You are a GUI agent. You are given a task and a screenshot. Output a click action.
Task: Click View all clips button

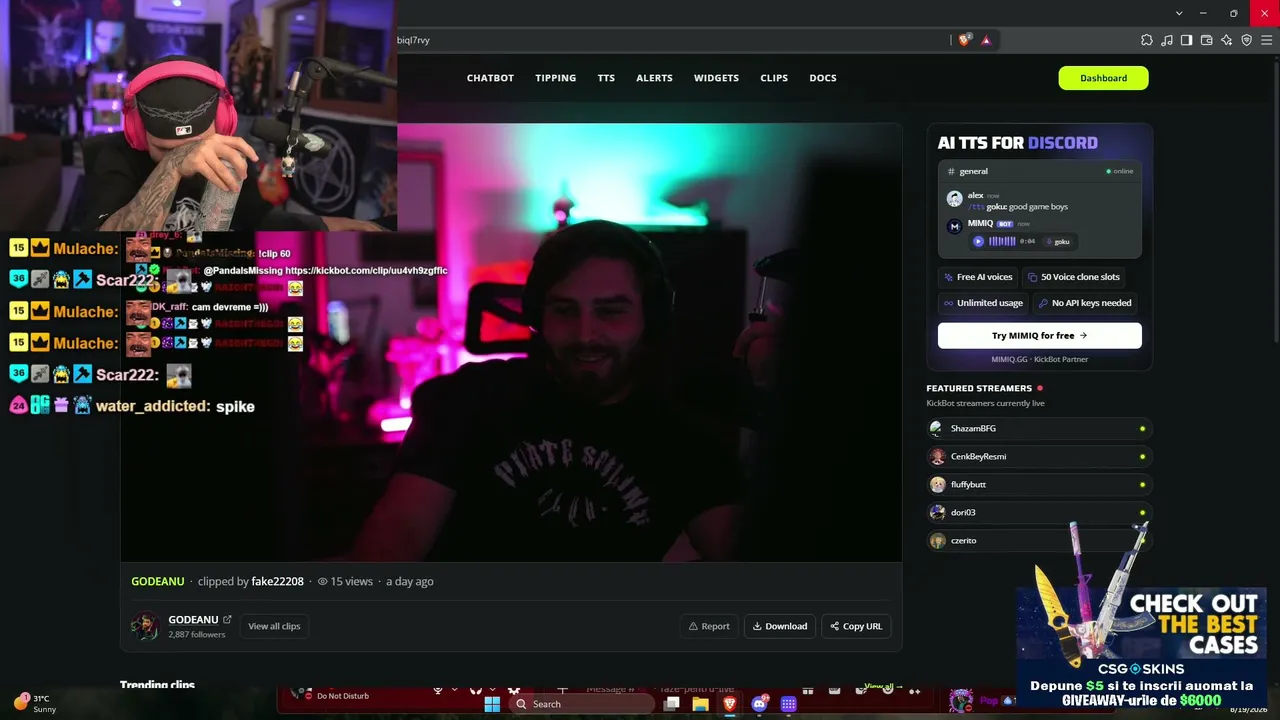(274, 626)
